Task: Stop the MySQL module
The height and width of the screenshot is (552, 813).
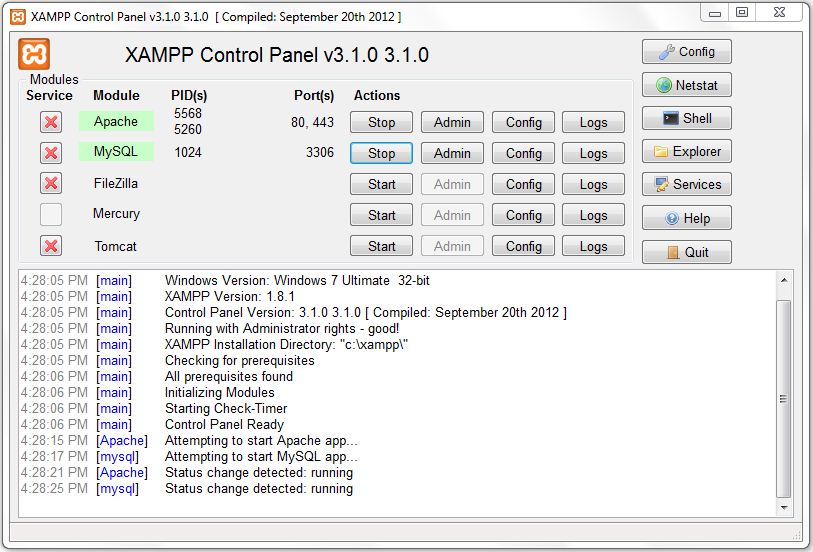Action: pos(381,153)
